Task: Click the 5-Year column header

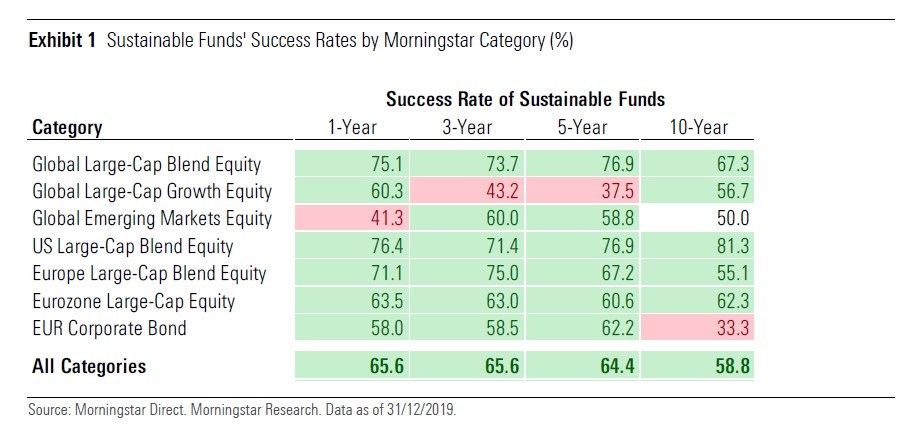Action: click(583, 127)
